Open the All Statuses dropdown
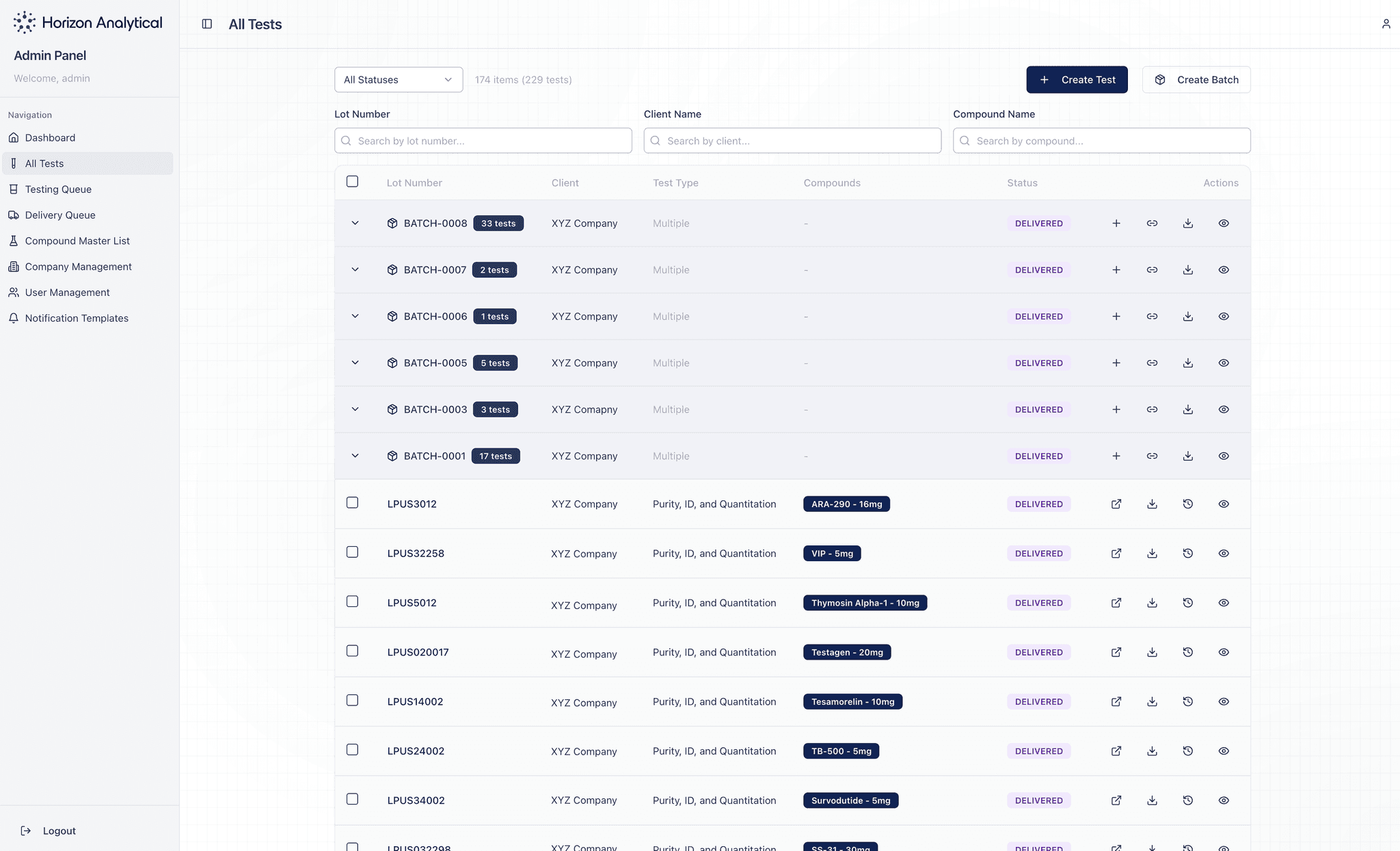Image resolution: width=1400 pixels, height=851 pixels. pos(399,80)
